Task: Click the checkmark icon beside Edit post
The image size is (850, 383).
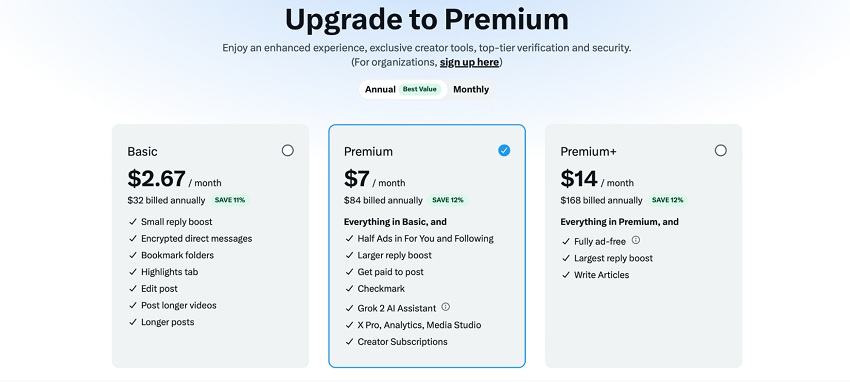Action: pos(133,289)
